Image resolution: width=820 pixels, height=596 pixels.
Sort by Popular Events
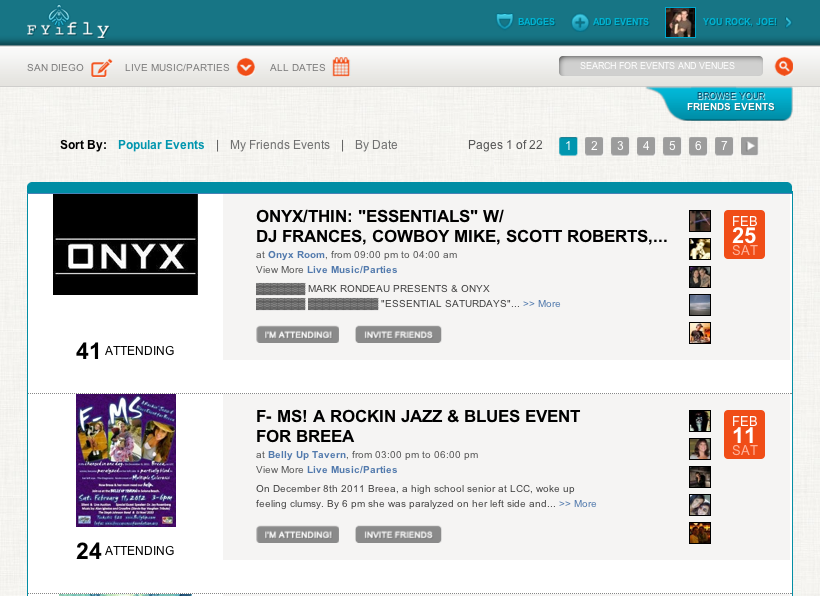coord(161,145)
